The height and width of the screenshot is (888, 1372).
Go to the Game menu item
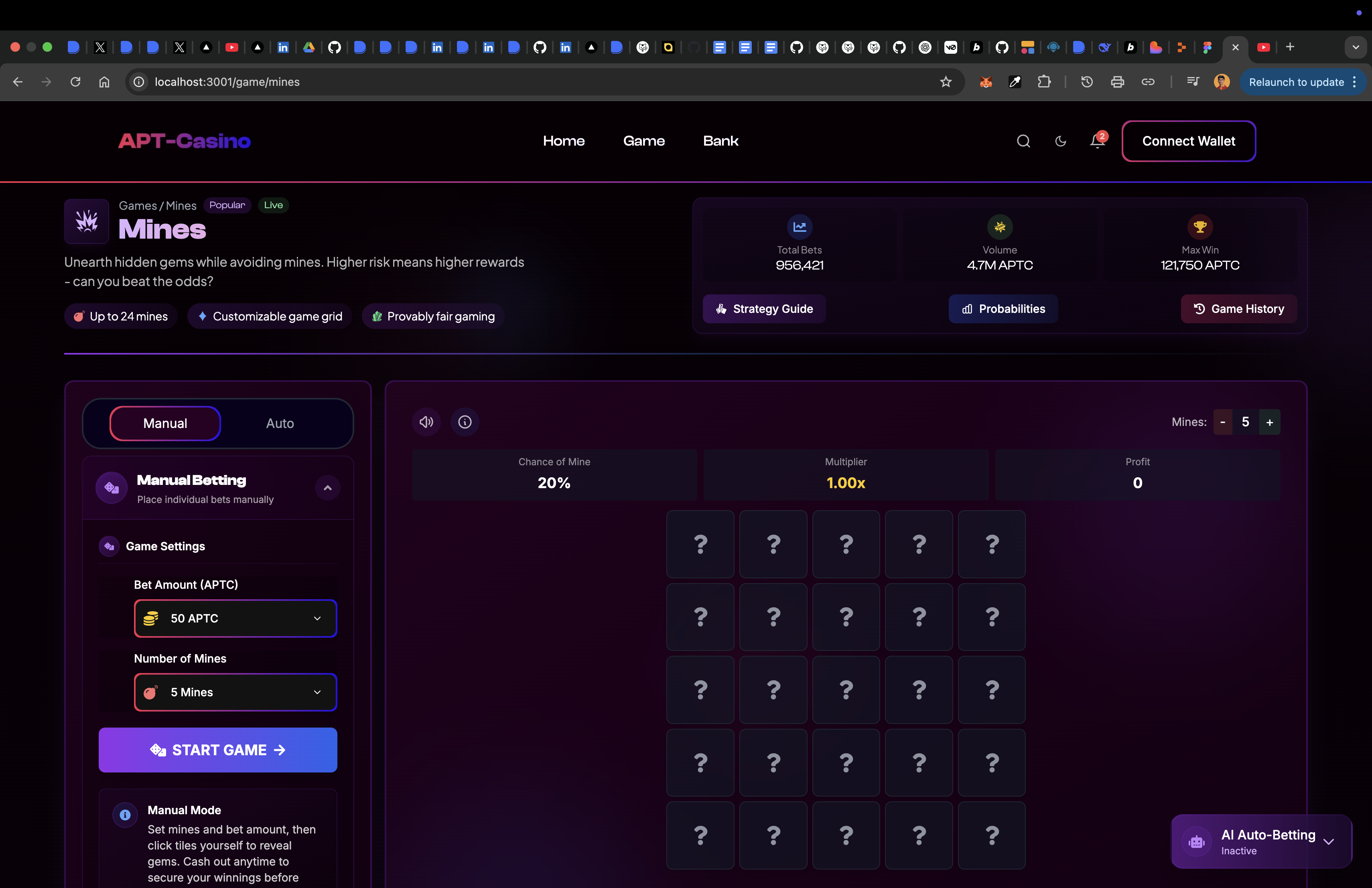[x=644, y=141]
